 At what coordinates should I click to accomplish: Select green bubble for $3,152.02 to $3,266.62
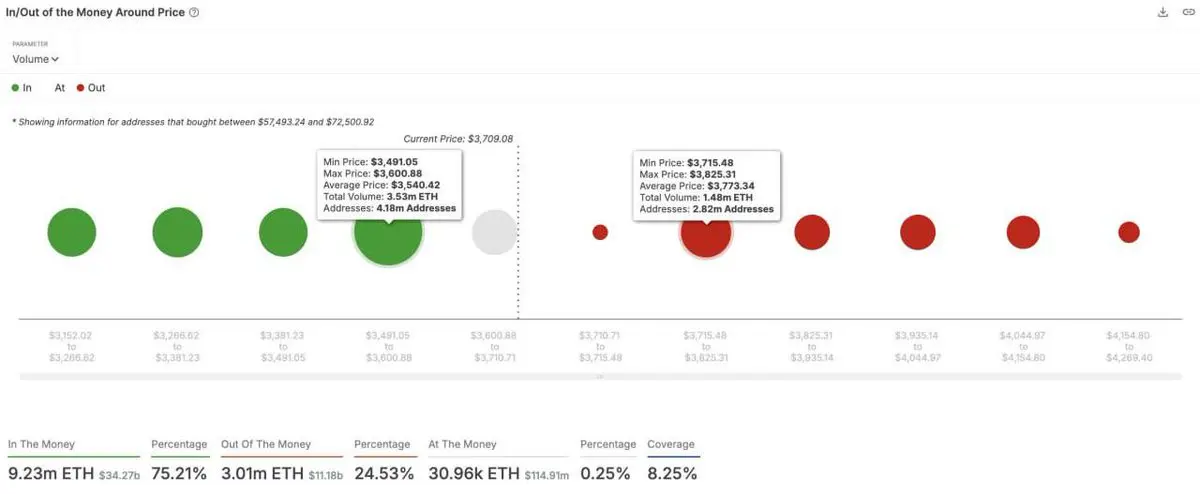tap(72, 232)
